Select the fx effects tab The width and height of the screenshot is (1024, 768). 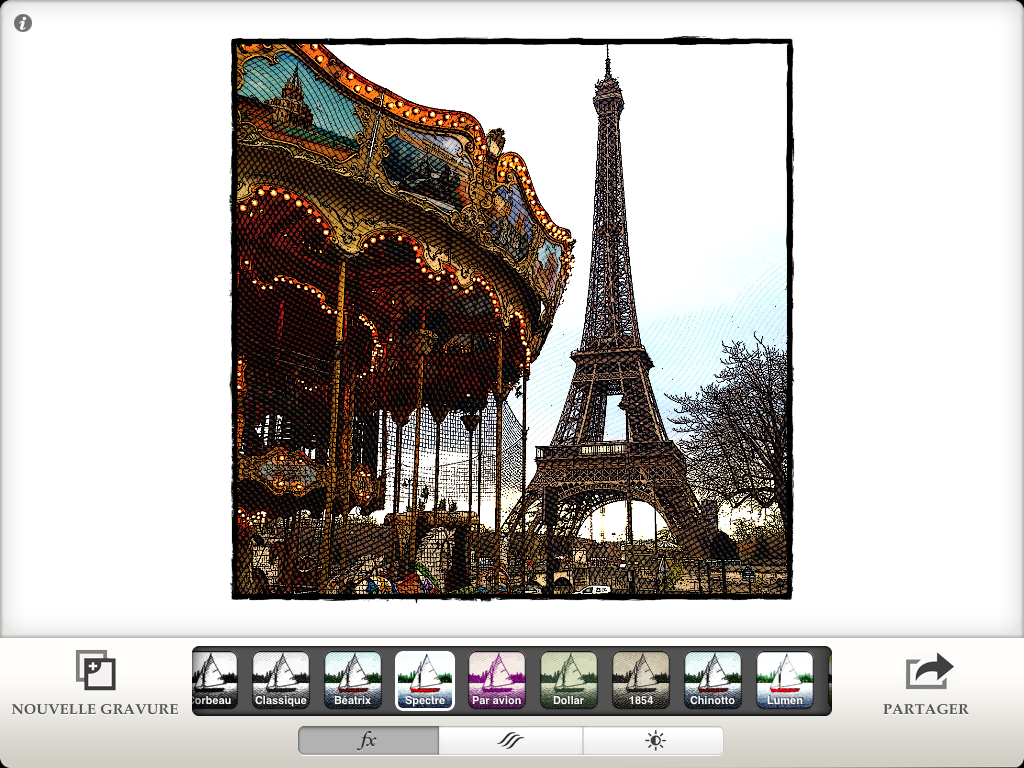(368, 741)
